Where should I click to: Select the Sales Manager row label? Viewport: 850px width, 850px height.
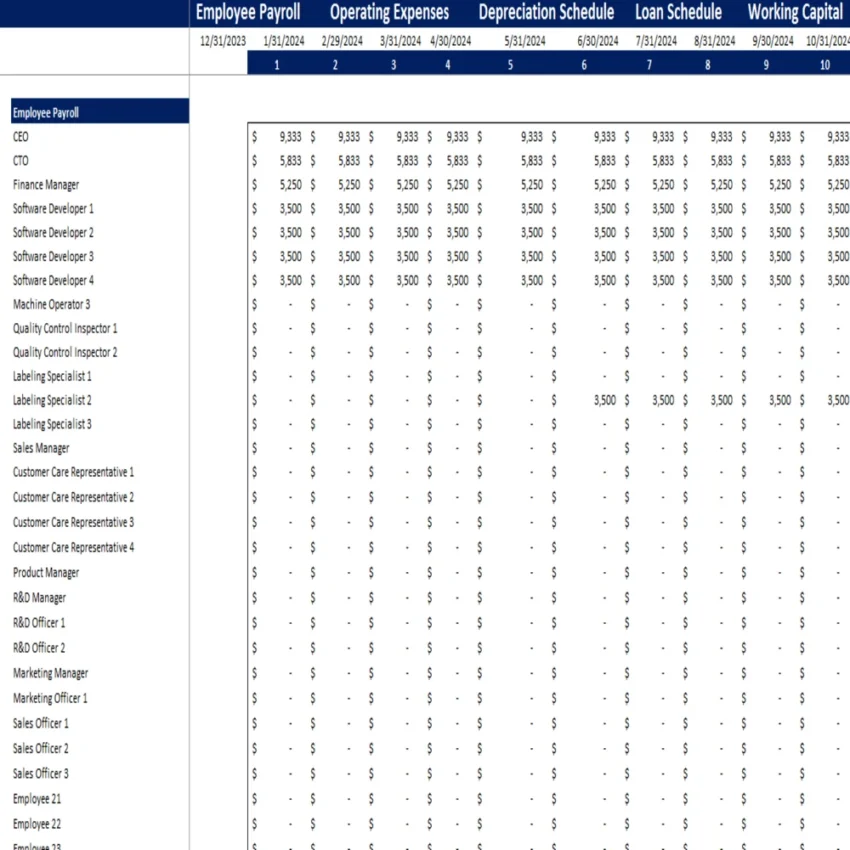[40, 448]
